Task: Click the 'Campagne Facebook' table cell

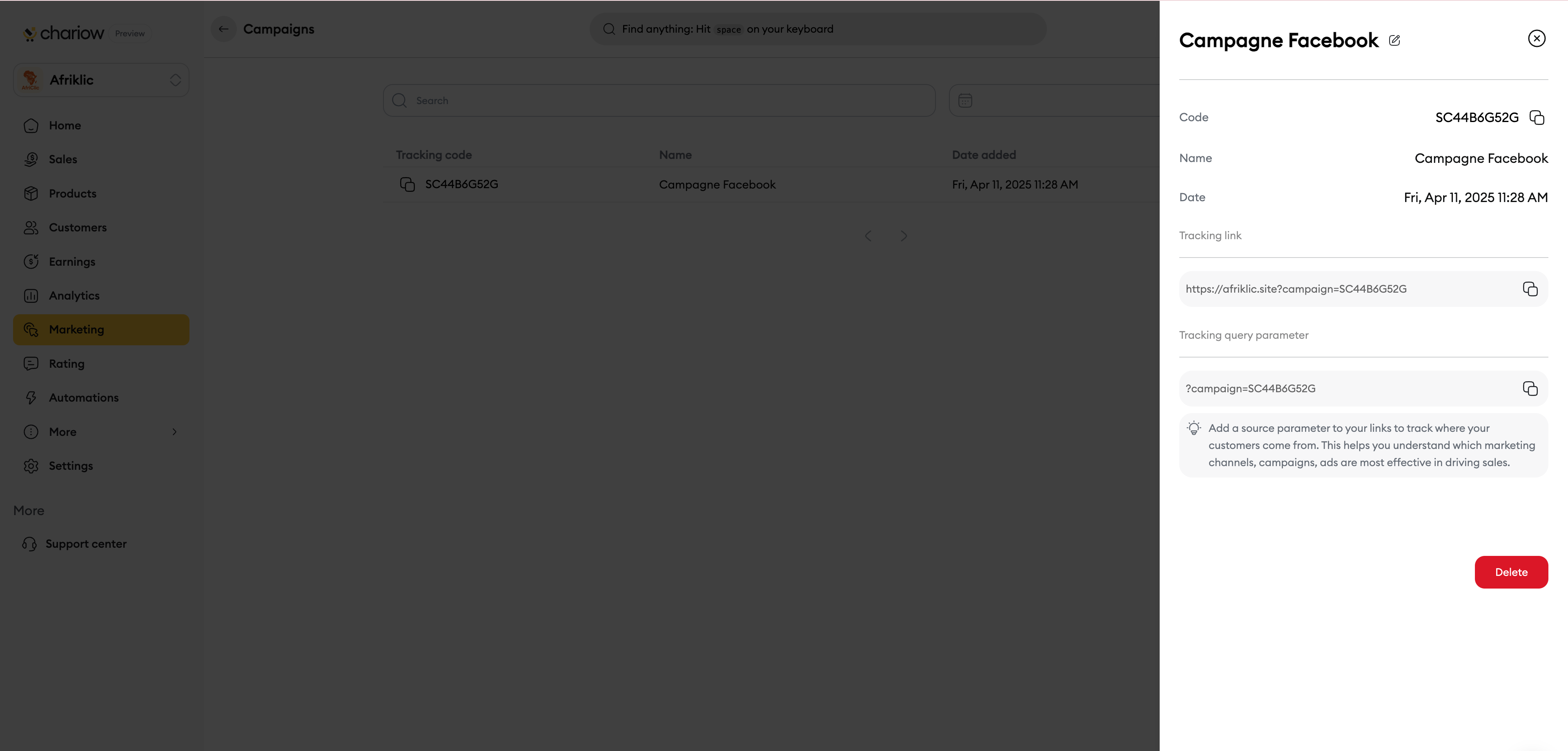Action: [x=717, y=184]
